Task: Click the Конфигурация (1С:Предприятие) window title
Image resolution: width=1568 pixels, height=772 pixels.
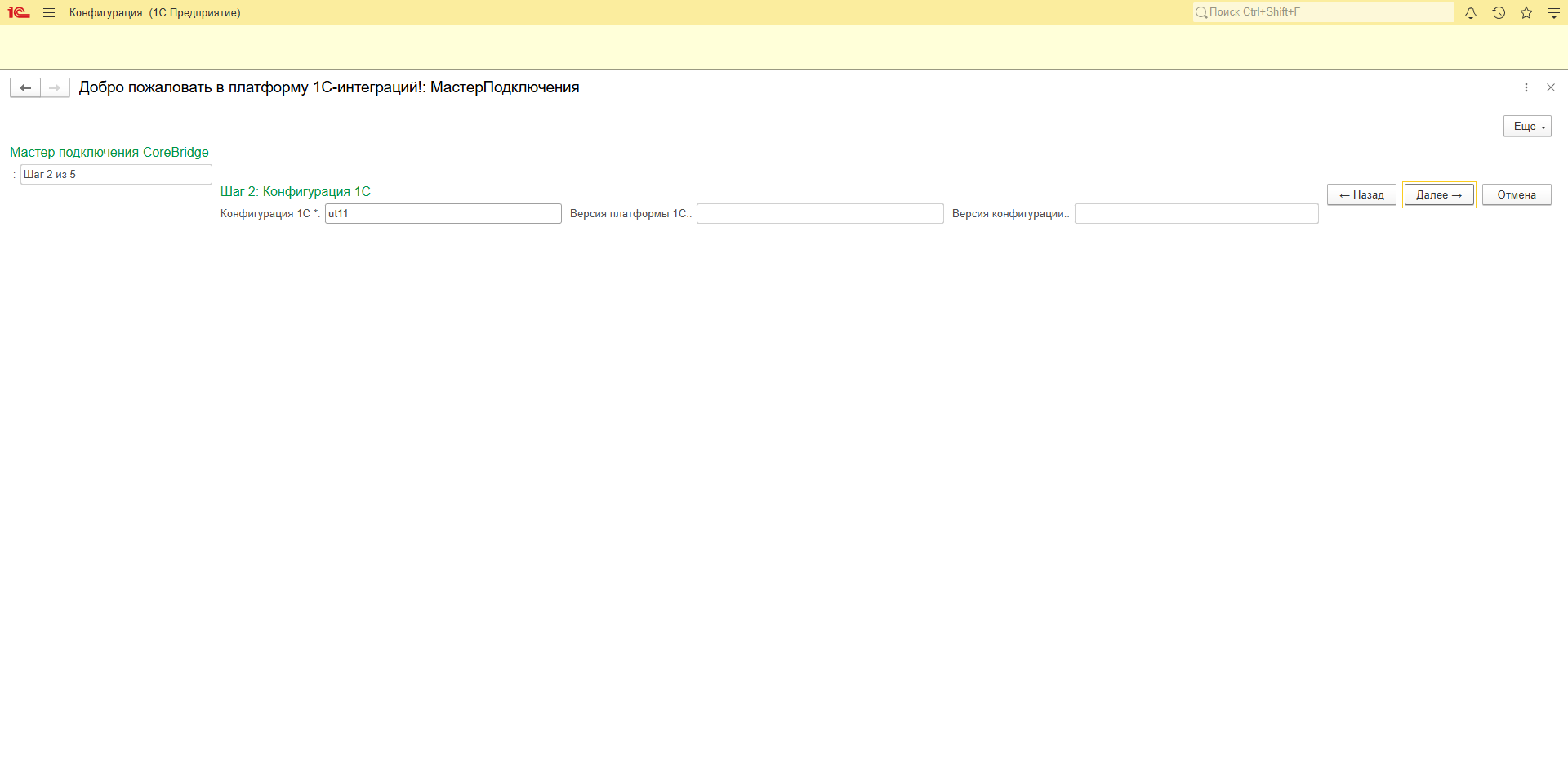Action: coord(155,12)
